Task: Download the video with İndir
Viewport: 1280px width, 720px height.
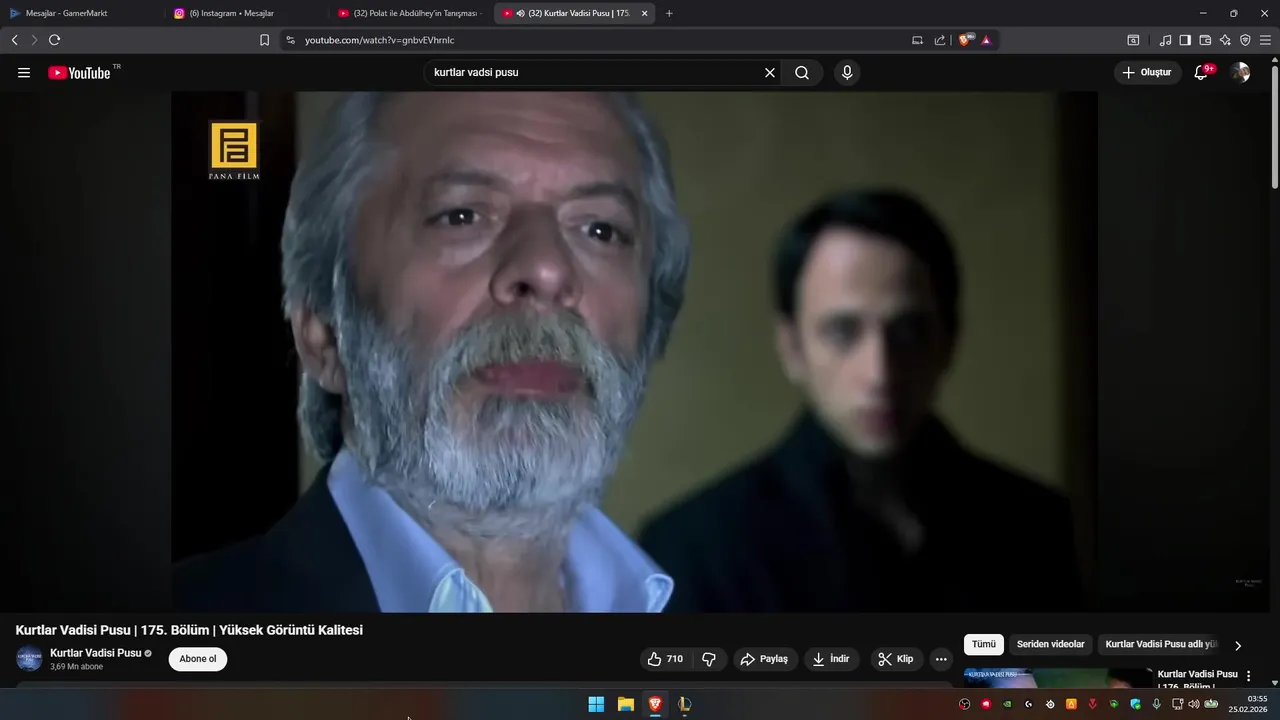Action: click(x=831, y=659)
